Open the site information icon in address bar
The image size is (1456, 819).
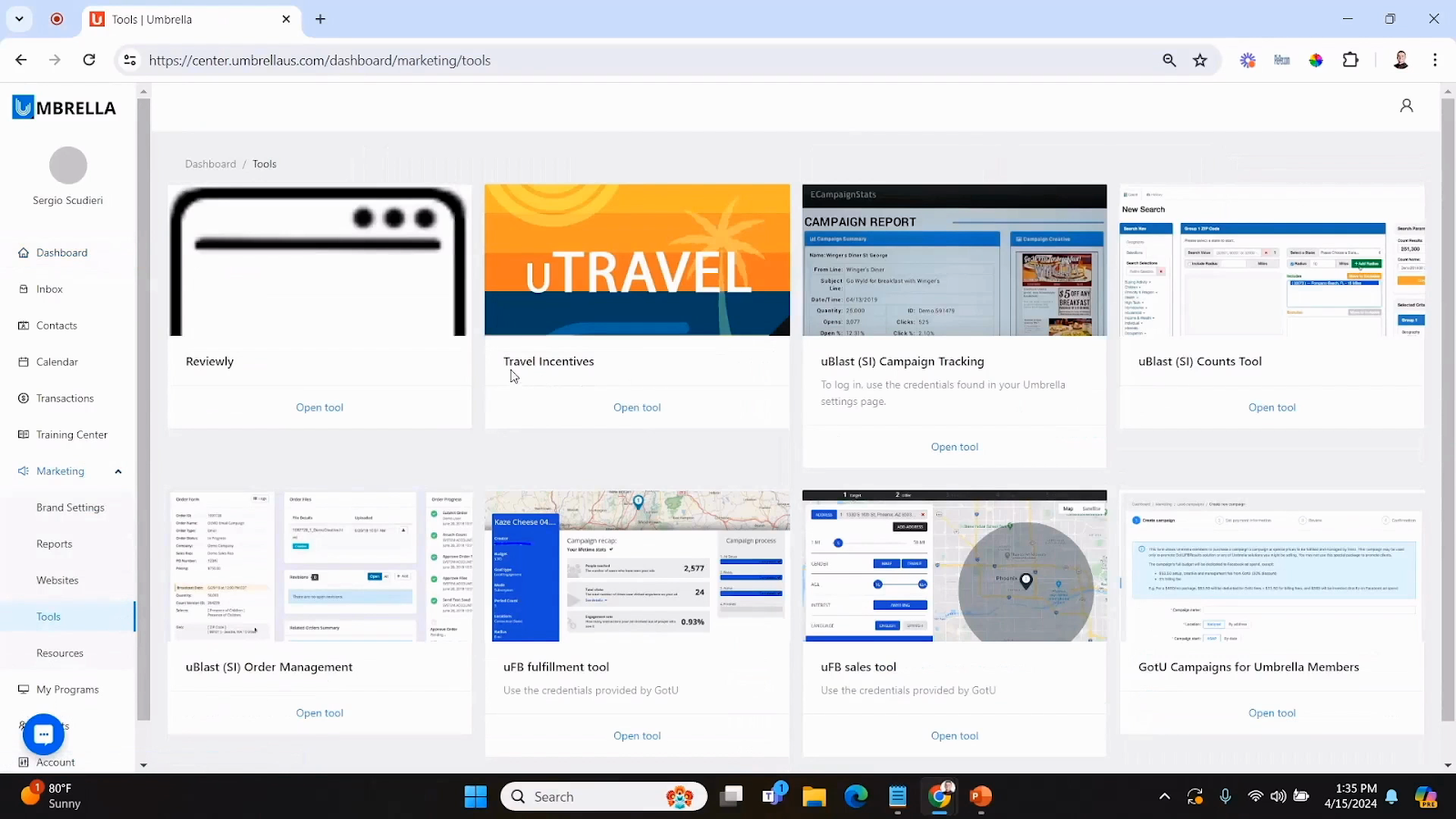[130, 60]
